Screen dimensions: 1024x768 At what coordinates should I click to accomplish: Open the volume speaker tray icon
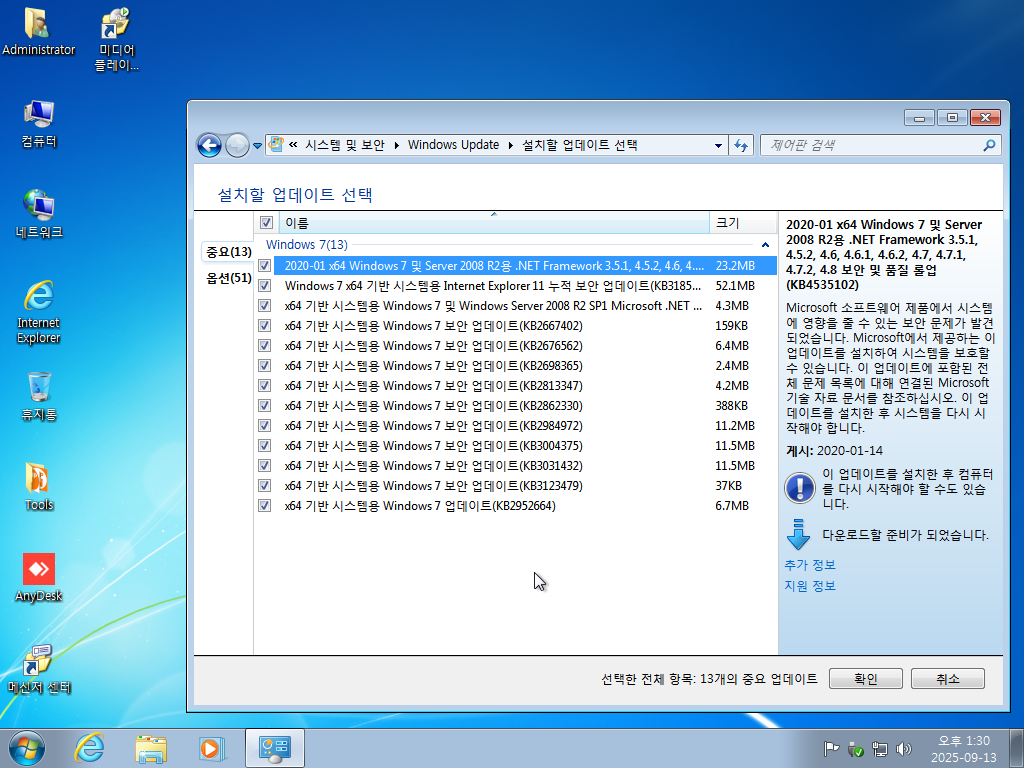pos(904,749)
